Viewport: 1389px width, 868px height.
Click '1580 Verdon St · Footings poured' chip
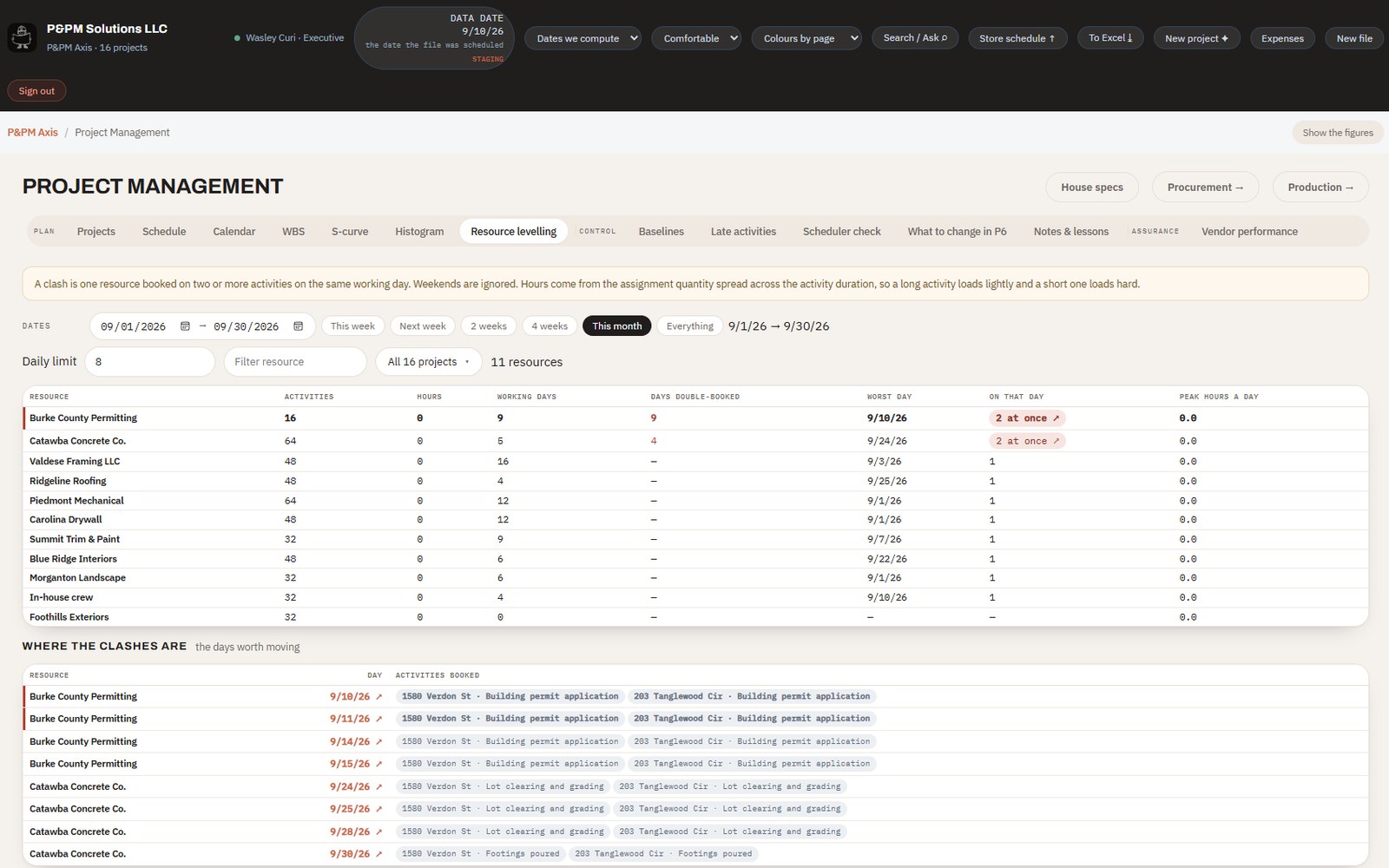tap(480, 854)
